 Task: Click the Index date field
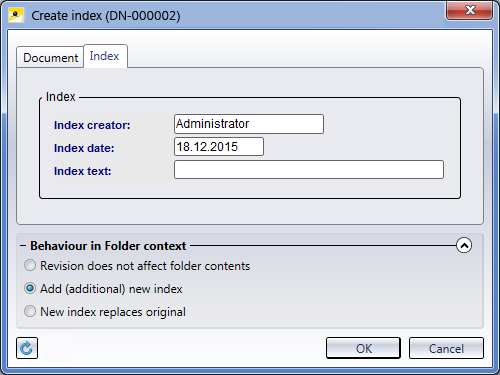pos(219,147)
